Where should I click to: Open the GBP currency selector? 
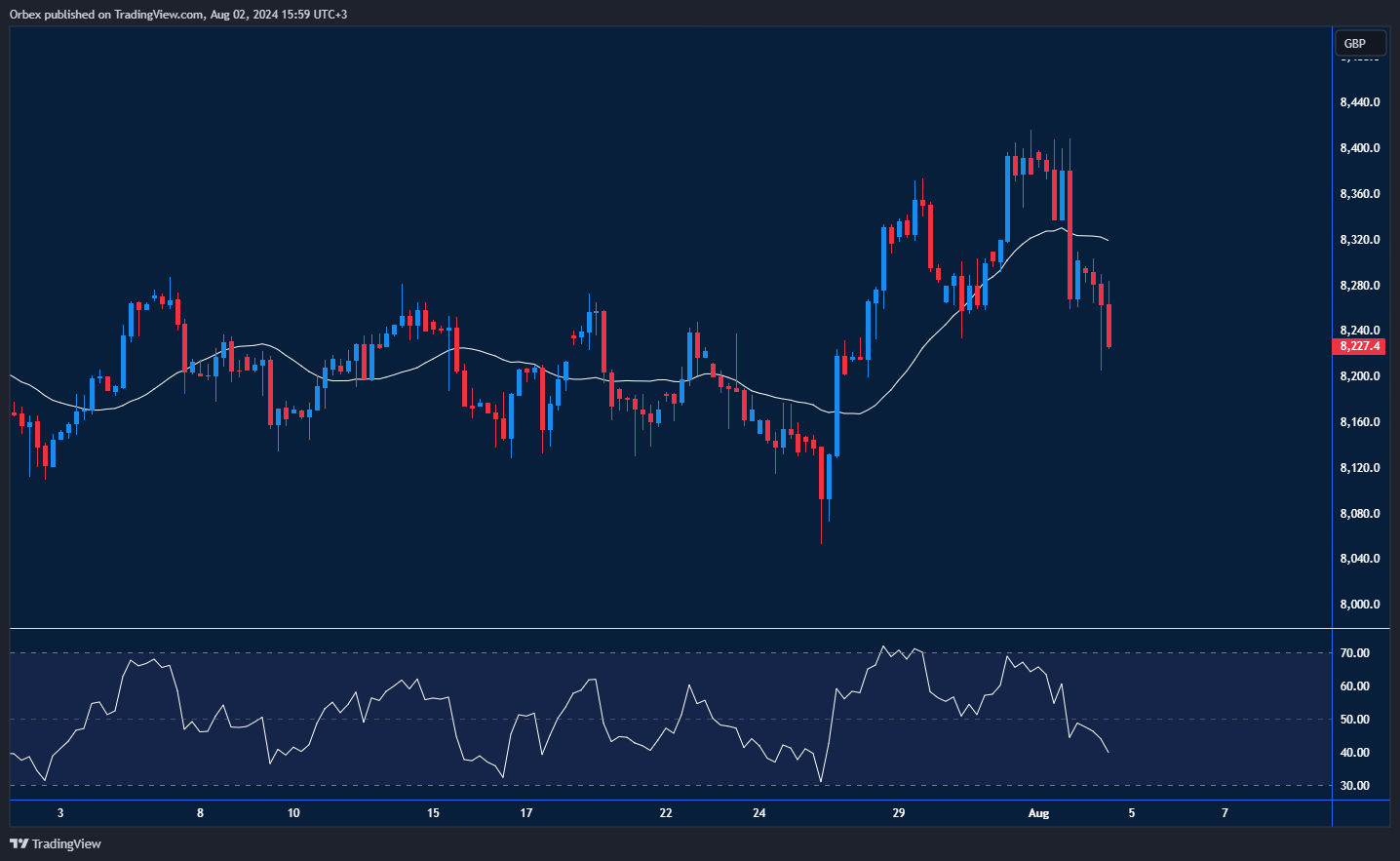pos(1360,43)
